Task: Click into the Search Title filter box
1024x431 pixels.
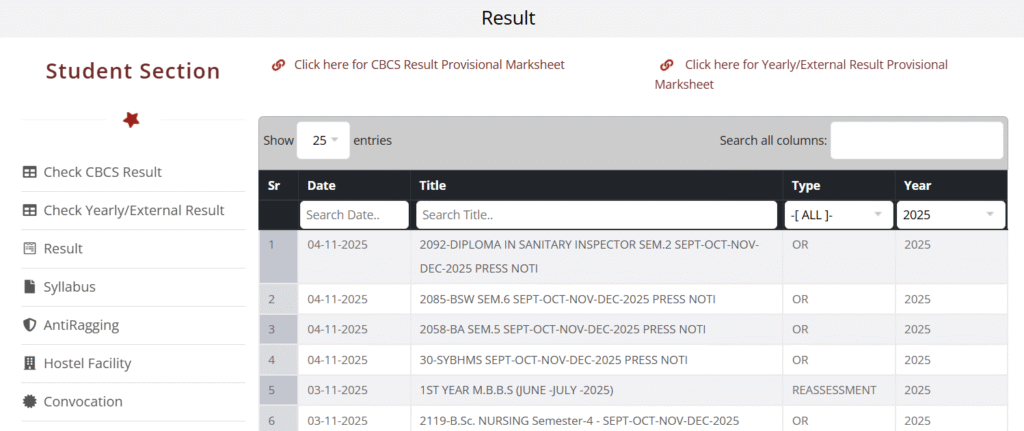Action: (596, 215)
